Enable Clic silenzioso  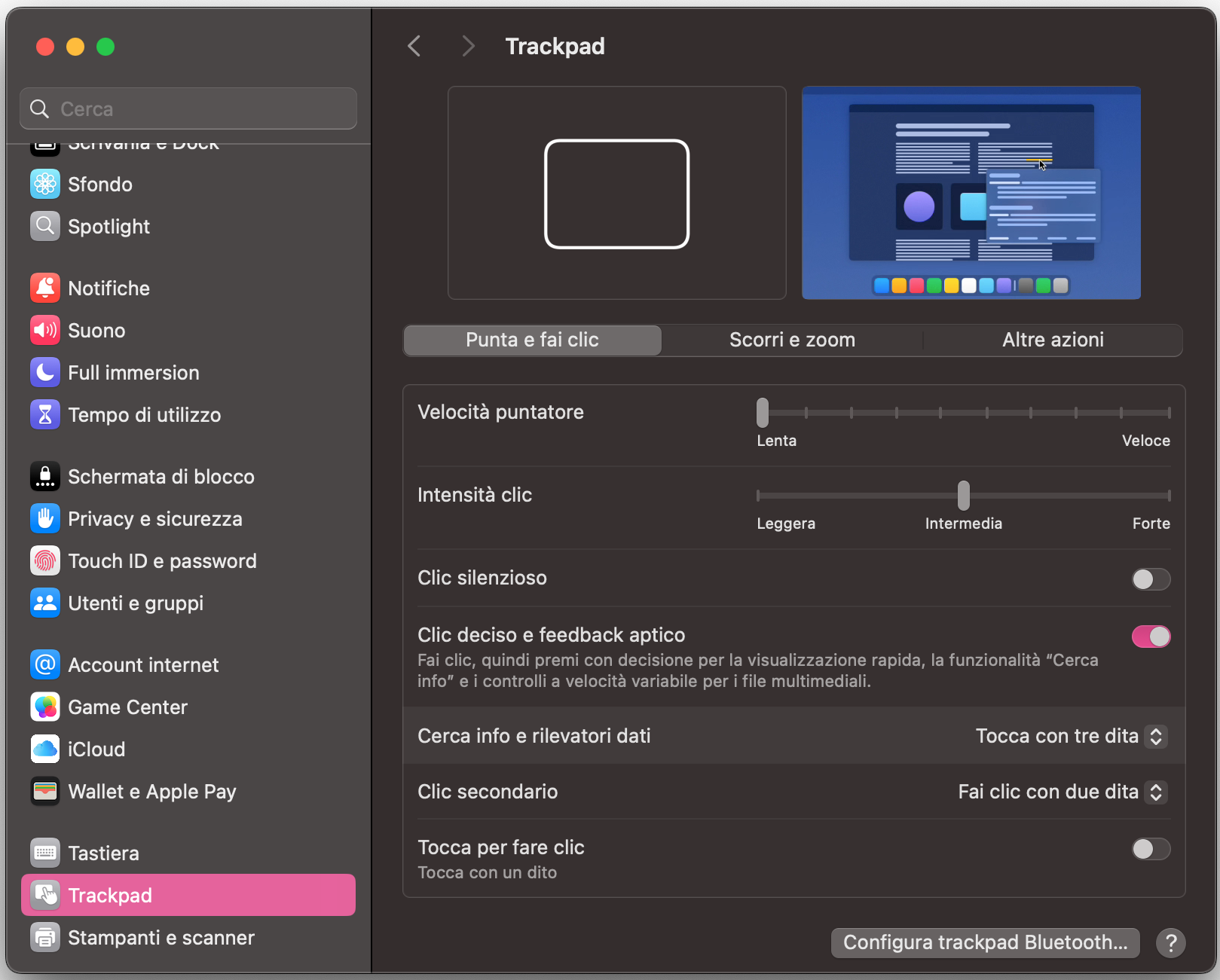[x=1151, y=579]
